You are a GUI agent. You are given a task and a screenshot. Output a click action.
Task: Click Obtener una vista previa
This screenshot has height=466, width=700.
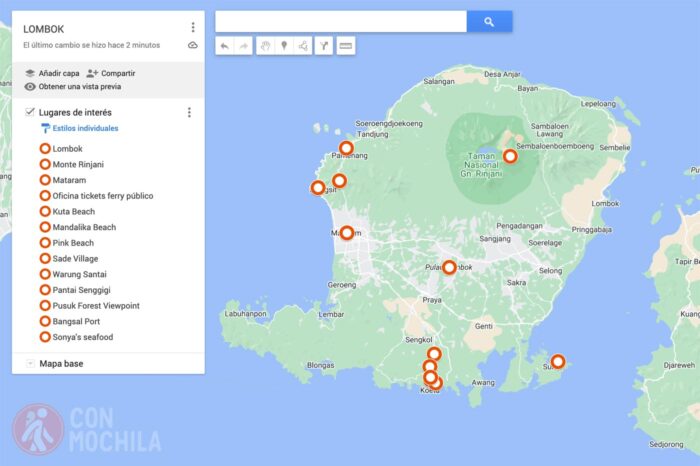tap(73, 87)
